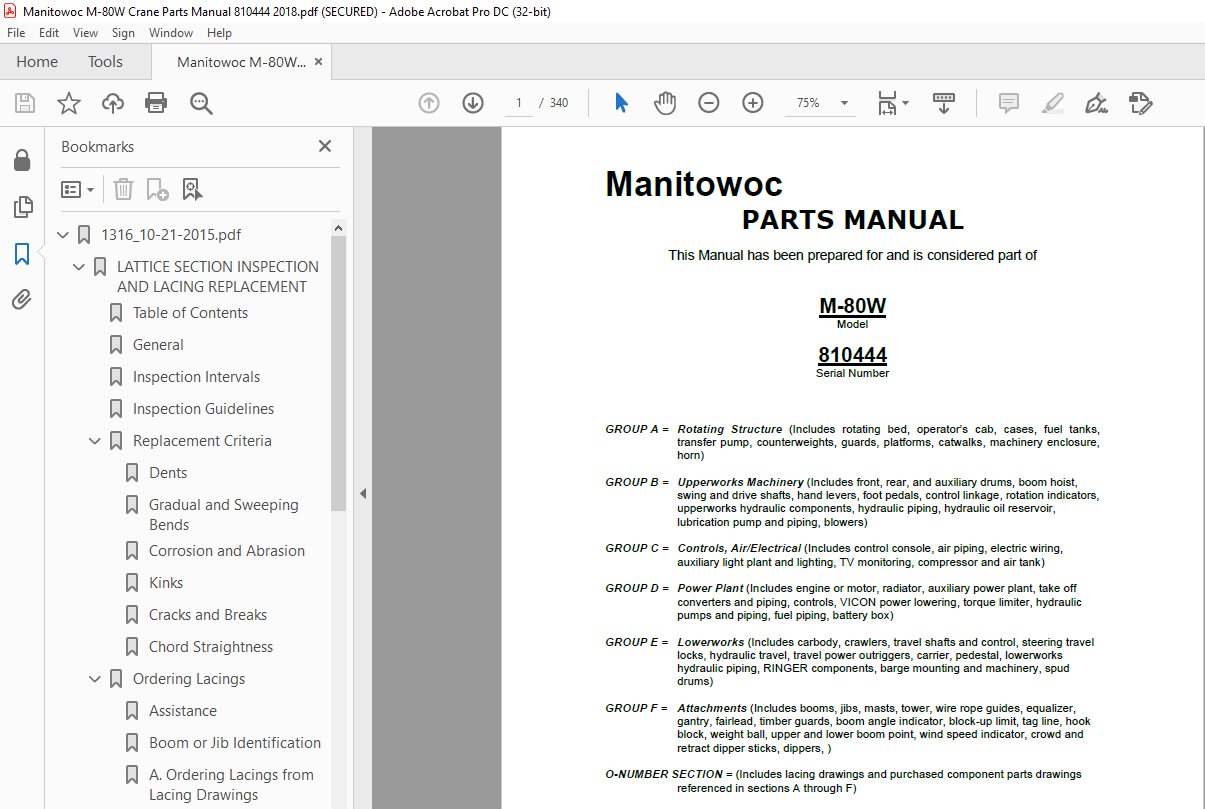1205x809 pixels.
Task: Go to next page arrow
Action: pyautogui.click(x=473, y=103)
